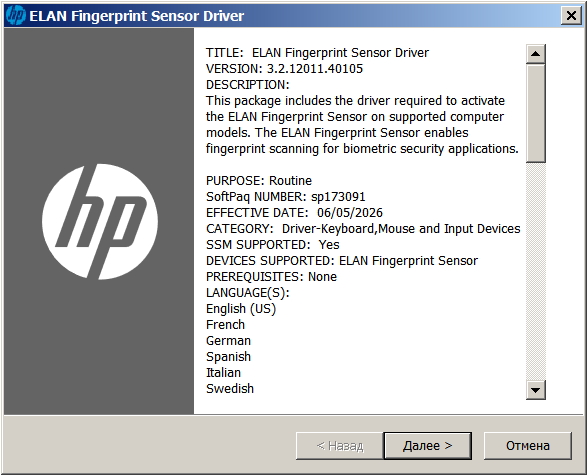The height and width of the screenshot is (476, 588).
Task: Click the window title text ELAN Fingerprint Sensor Driver
Action: click(x=136, y=16)
